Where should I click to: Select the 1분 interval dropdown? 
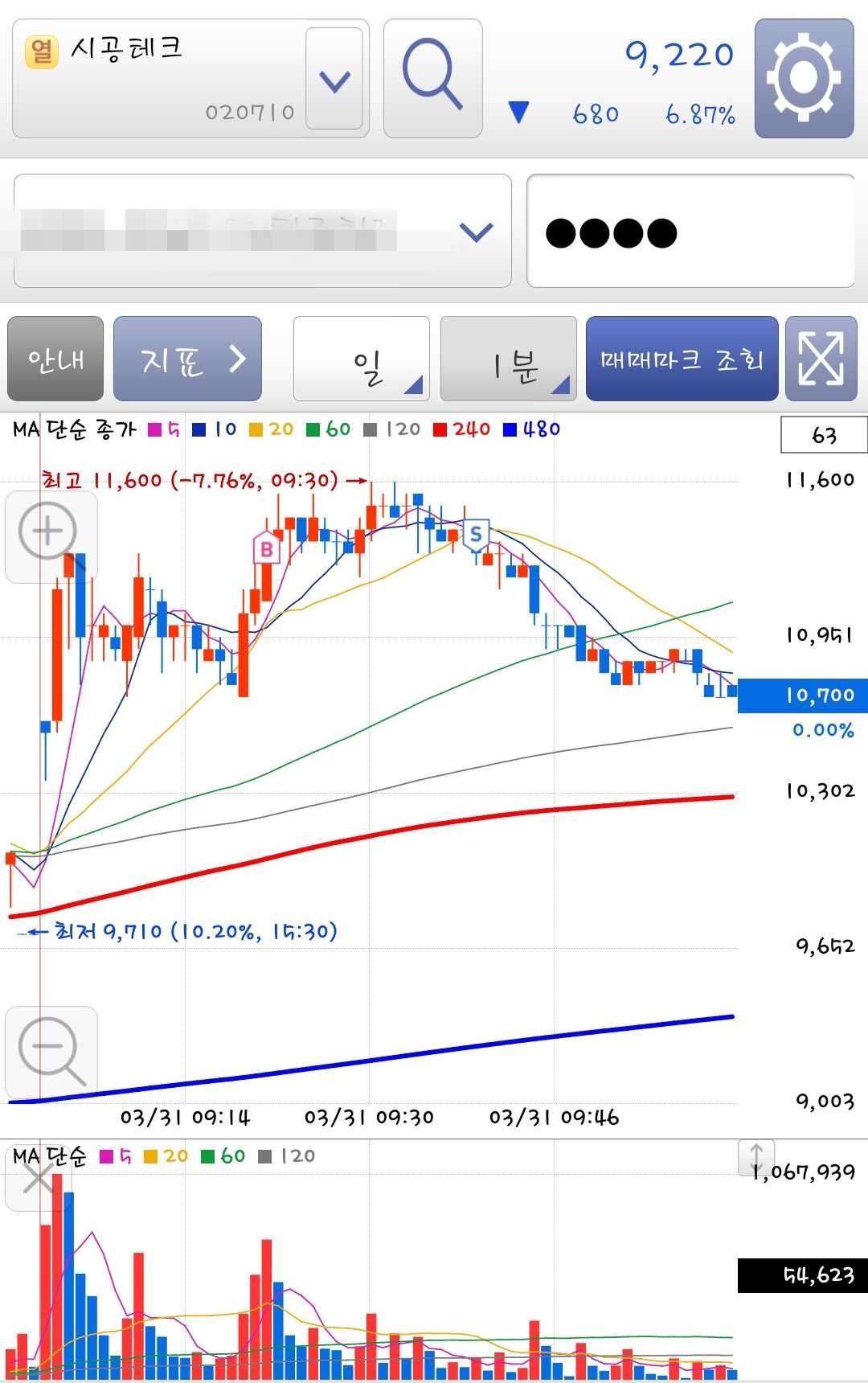tap(508, 359)
